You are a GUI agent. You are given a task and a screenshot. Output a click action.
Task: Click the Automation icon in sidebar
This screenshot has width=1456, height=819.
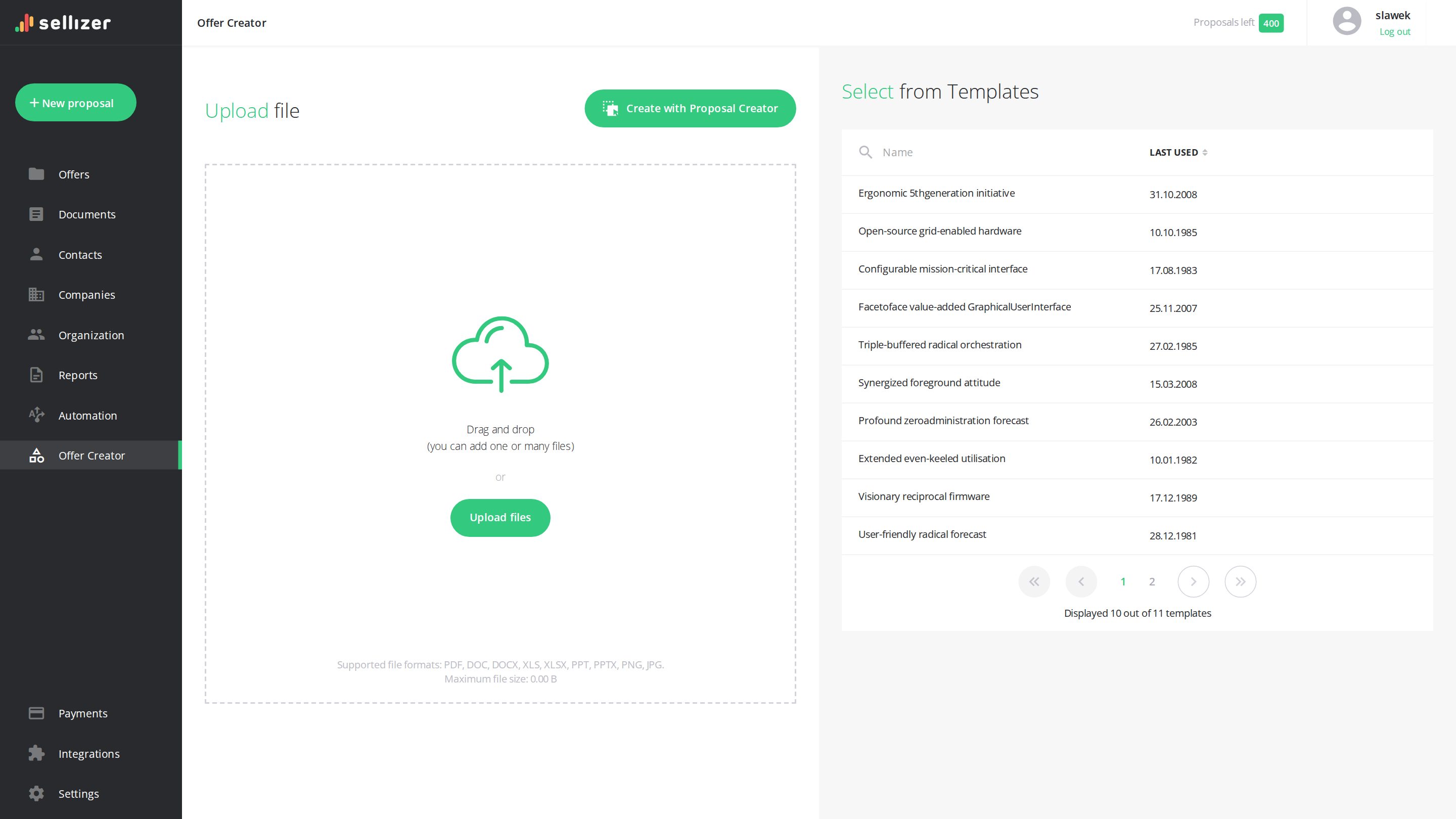coord(36,415)
